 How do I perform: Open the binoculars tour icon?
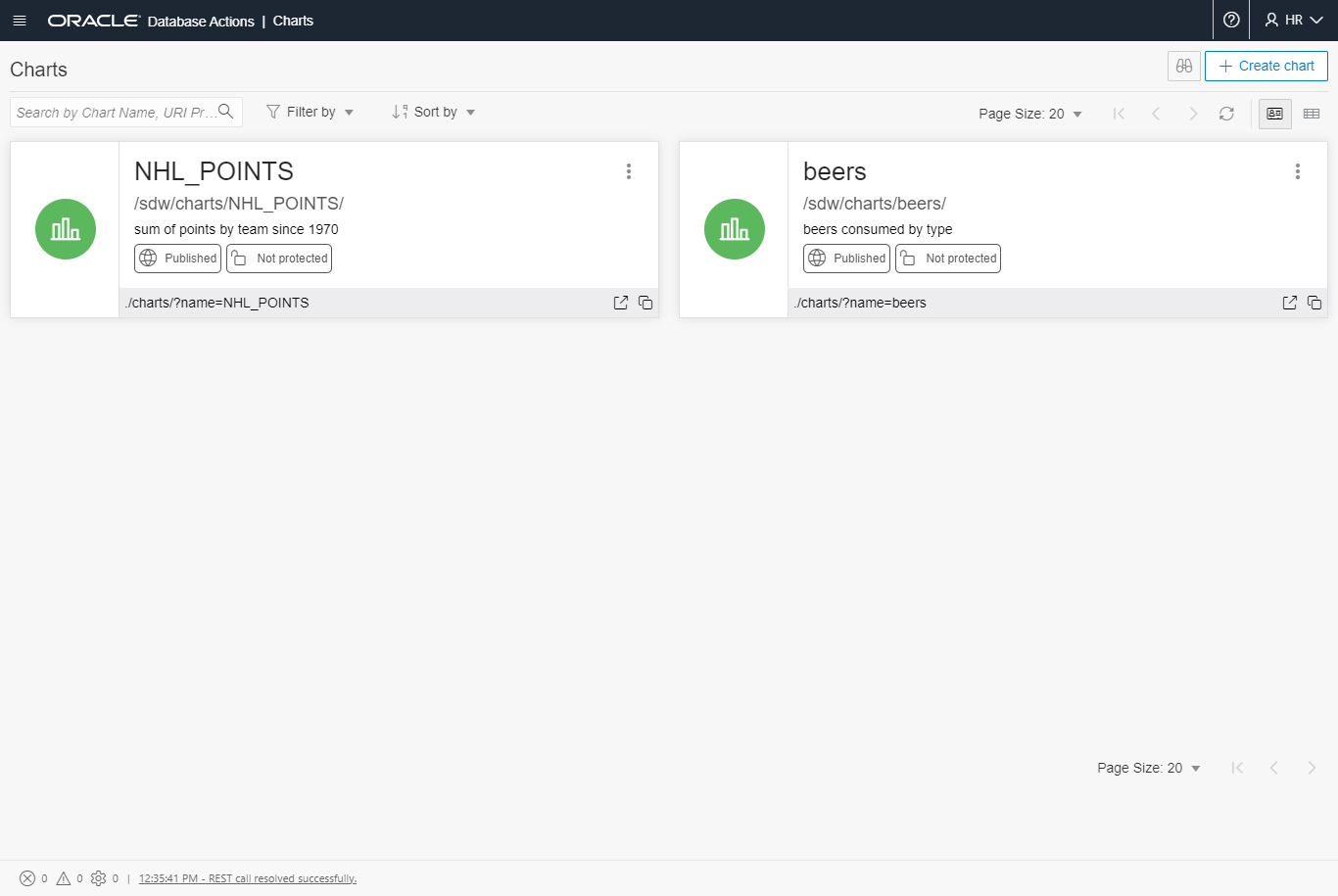tap(1184, 66)
